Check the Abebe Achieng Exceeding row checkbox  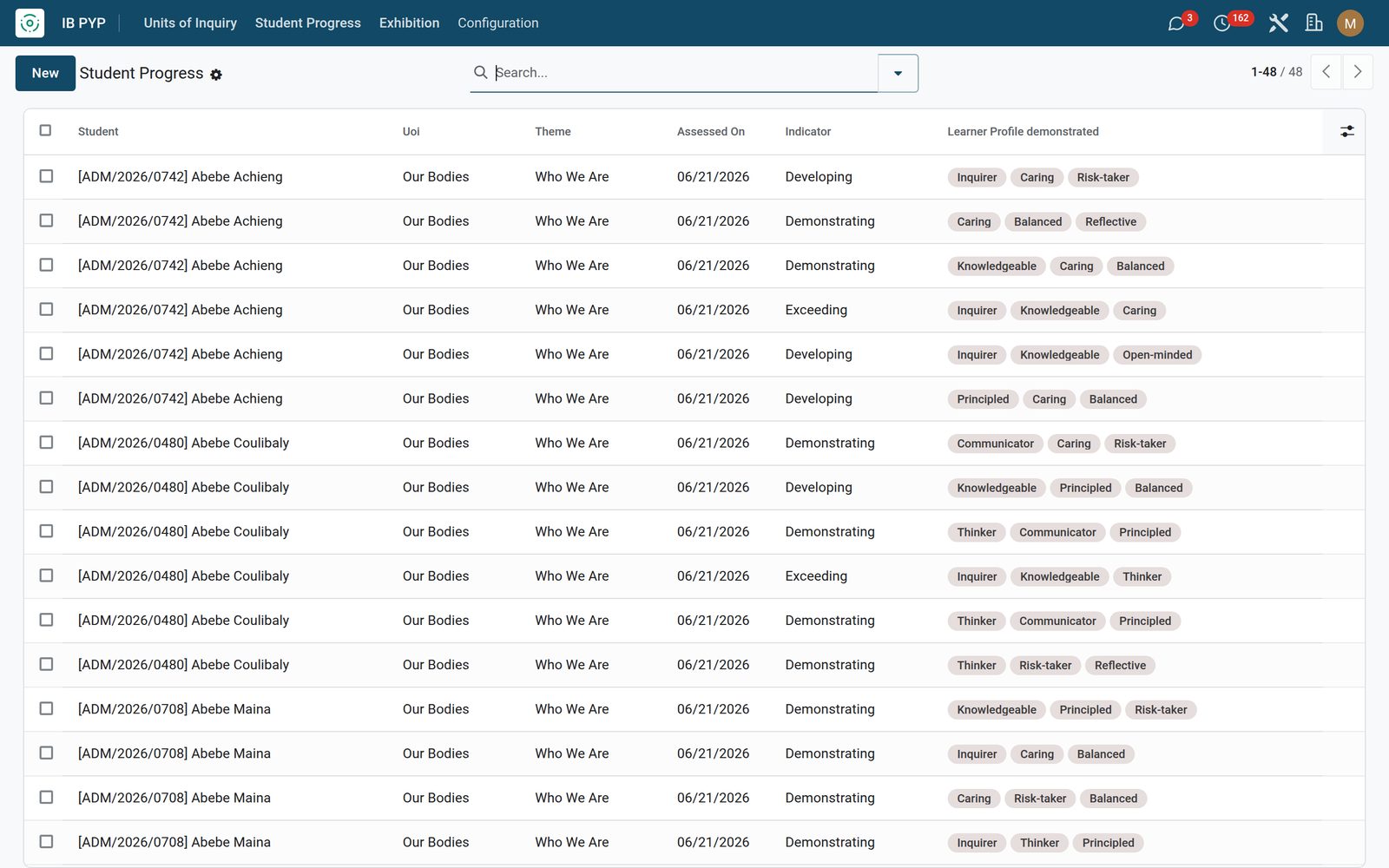point(46,309)
